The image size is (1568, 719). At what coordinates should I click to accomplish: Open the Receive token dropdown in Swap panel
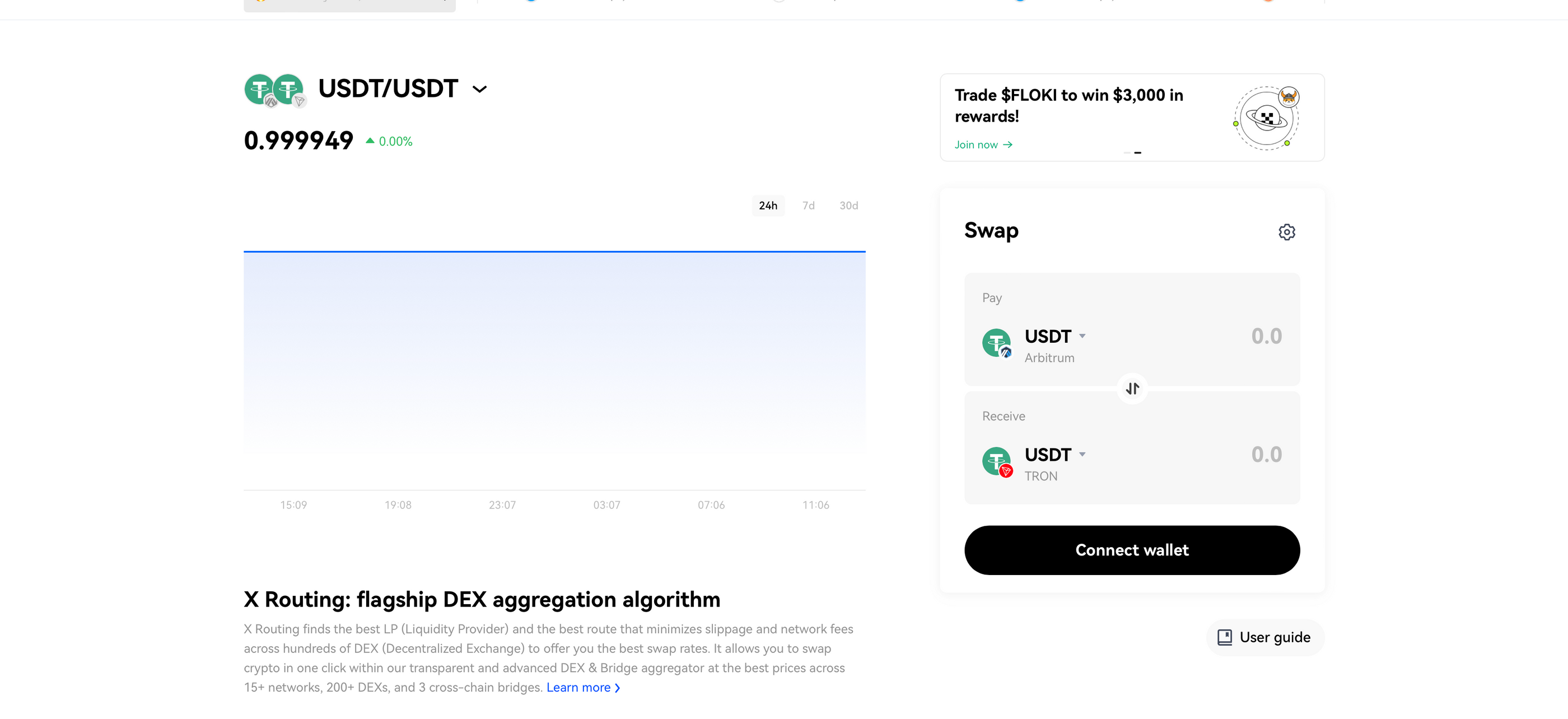coord(1082,454)
